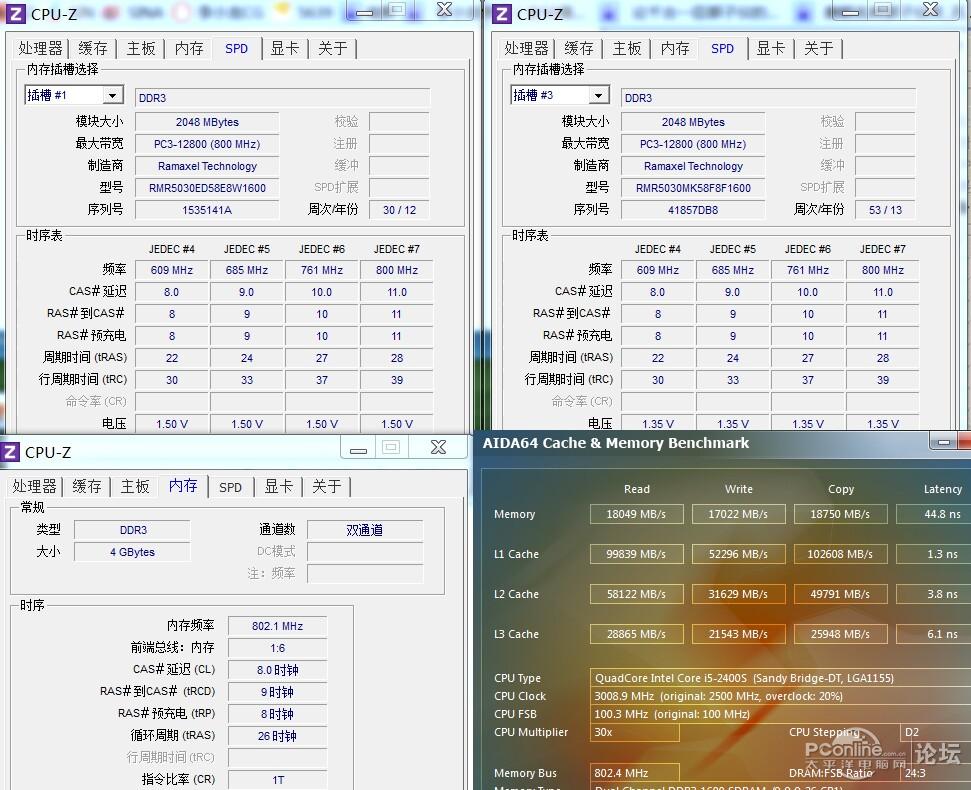The width and height of the screenshot is (971, 790).
Task: Select model number RMR5030ED58E8W1600
Action: coord(207,188)
